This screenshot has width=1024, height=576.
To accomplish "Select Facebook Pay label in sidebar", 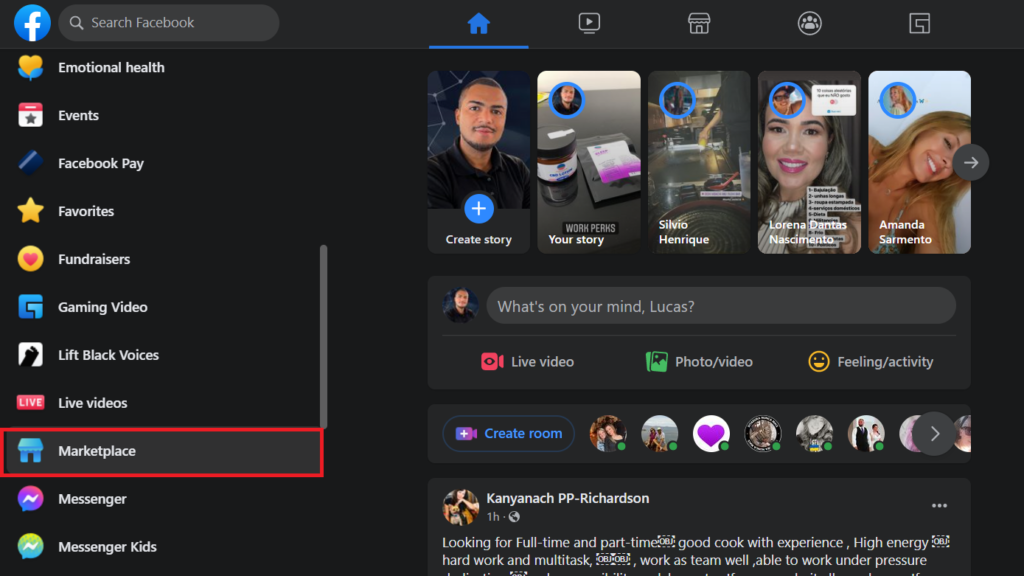I will pos(101,163).
